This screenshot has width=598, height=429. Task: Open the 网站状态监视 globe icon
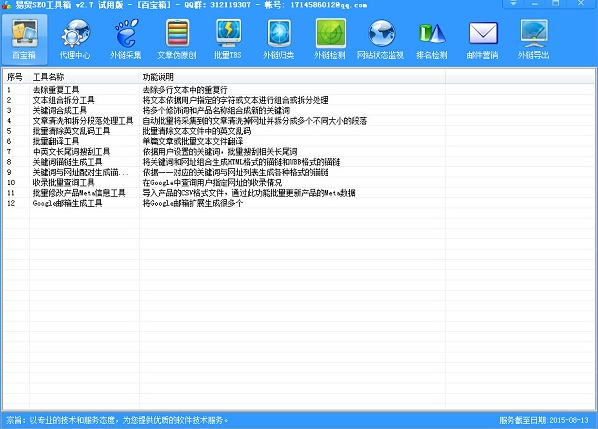point(381,39)
